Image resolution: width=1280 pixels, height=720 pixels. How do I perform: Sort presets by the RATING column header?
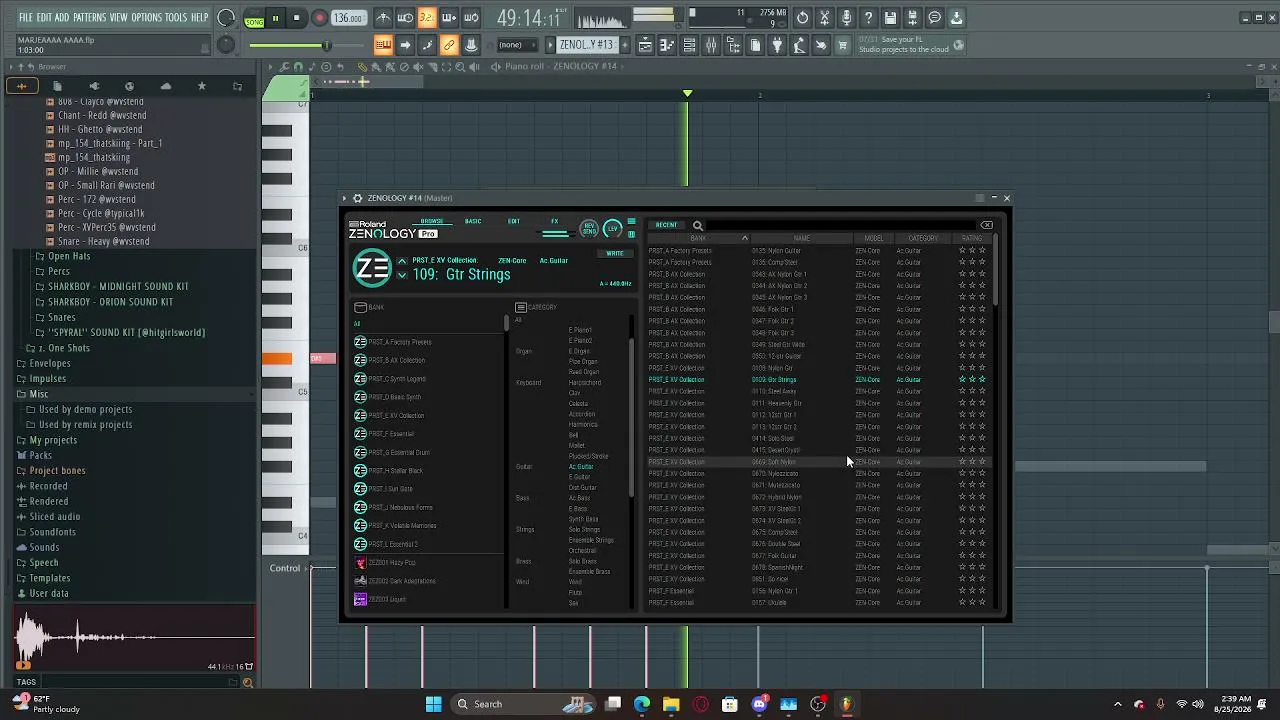click(x=971, y=238)
